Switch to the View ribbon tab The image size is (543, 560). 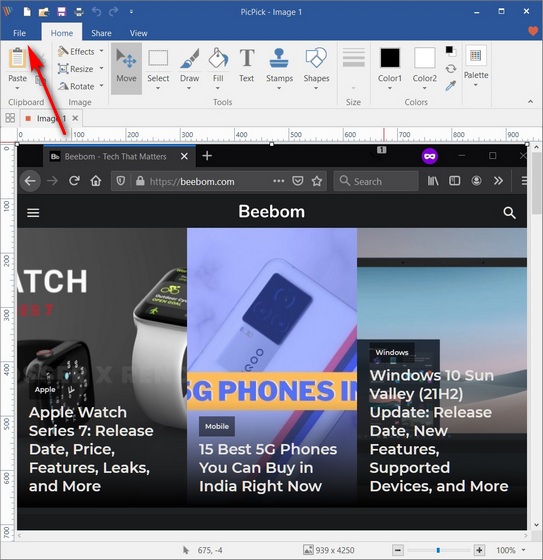[138, 33]
